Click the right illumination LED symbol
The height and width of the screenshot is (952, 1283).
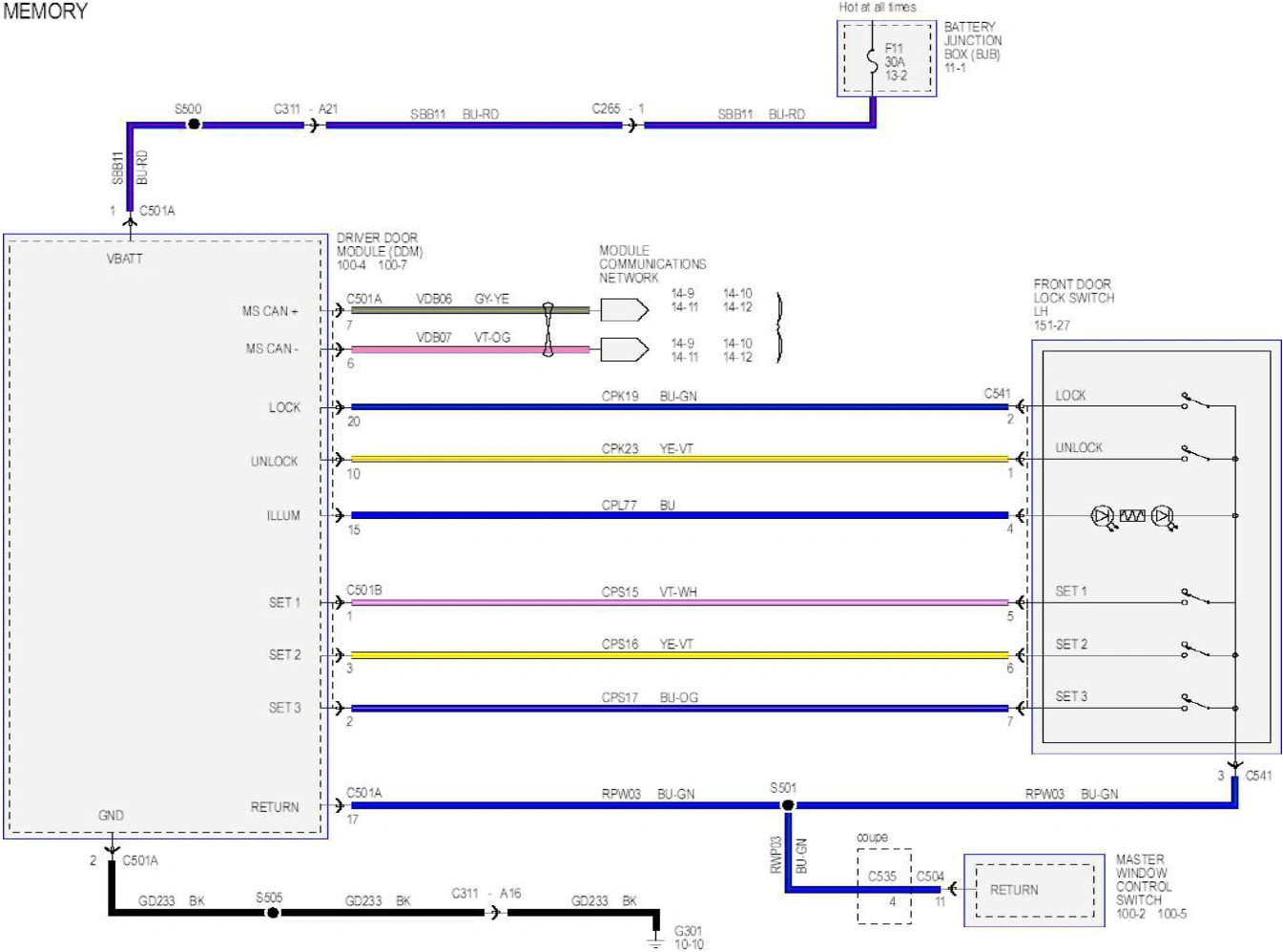coord(1163,517)
